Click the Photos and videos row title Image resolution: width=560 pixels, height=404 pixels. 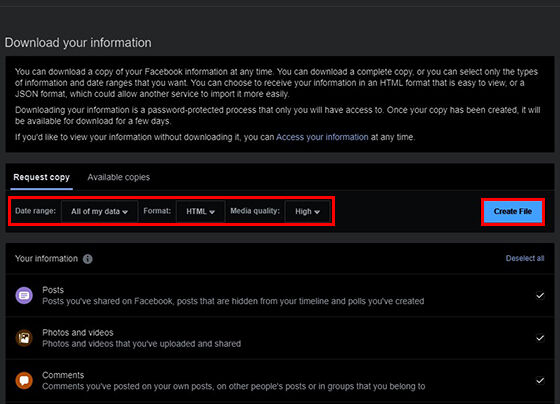[x=78, y=333]
